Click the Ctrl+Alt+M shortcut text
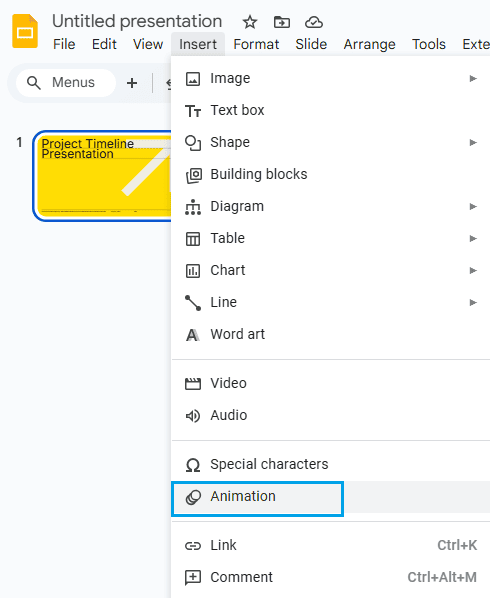 tap(442, 578)
